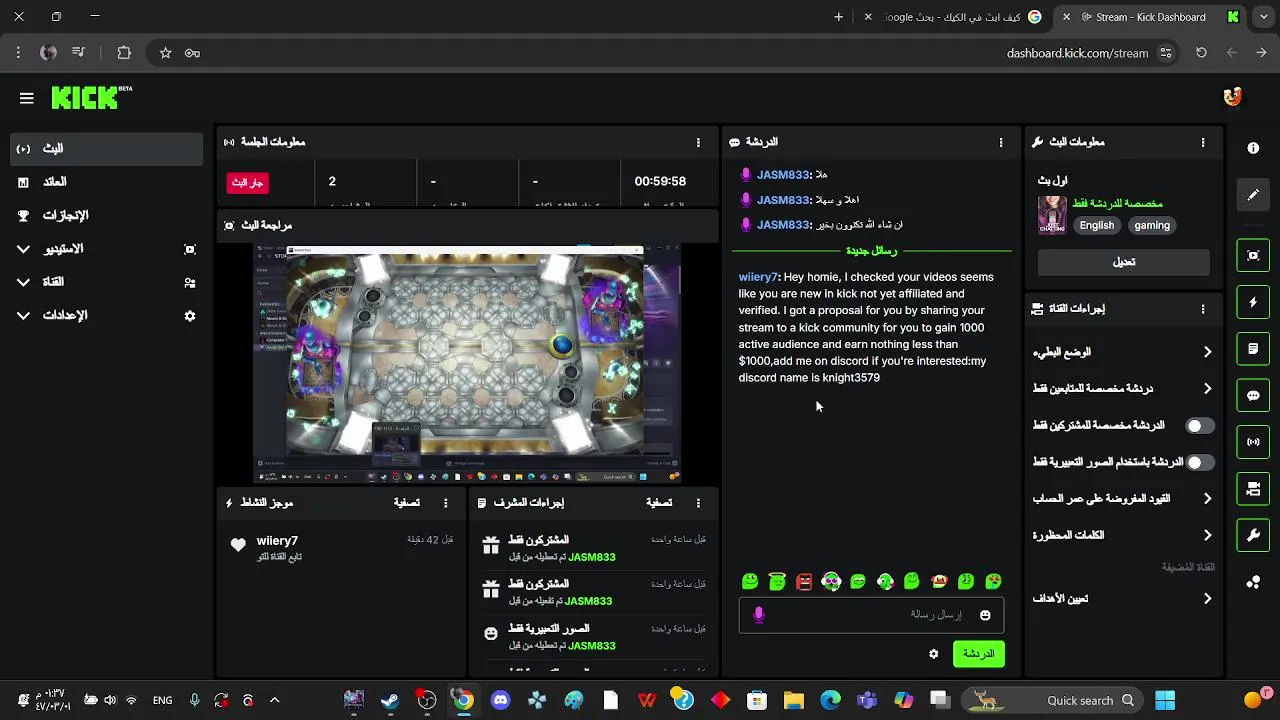Open the Windows Start menu

click(x=1165, y=700)
